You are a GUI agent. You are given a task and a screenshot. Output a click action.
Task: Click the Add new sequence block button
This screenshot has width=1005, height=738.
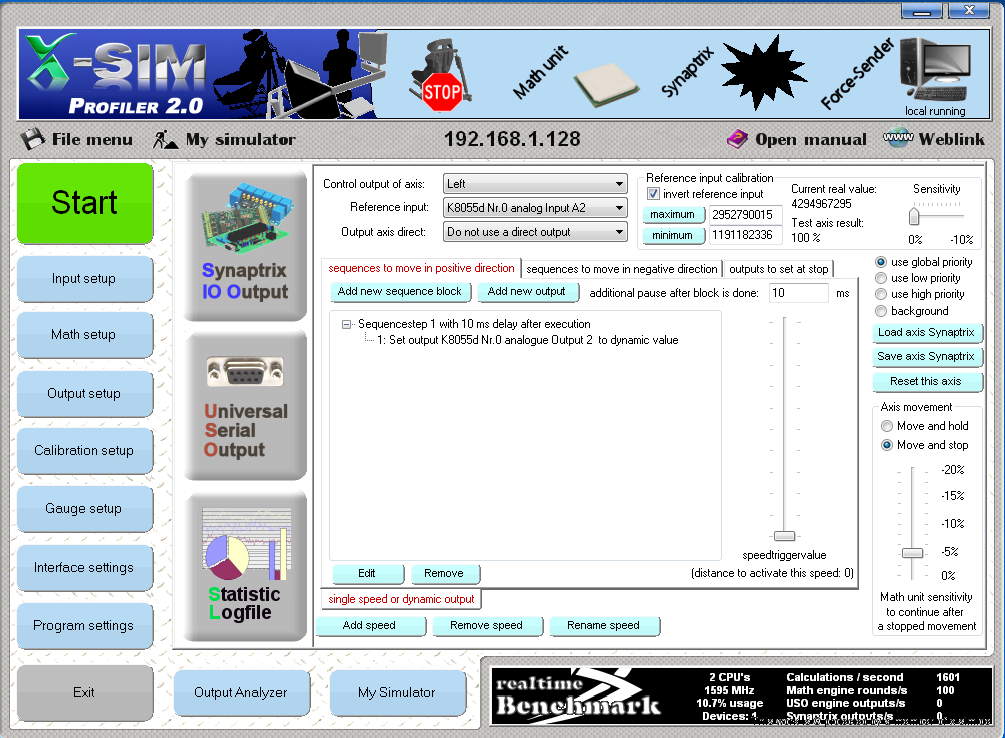[400, 292]
